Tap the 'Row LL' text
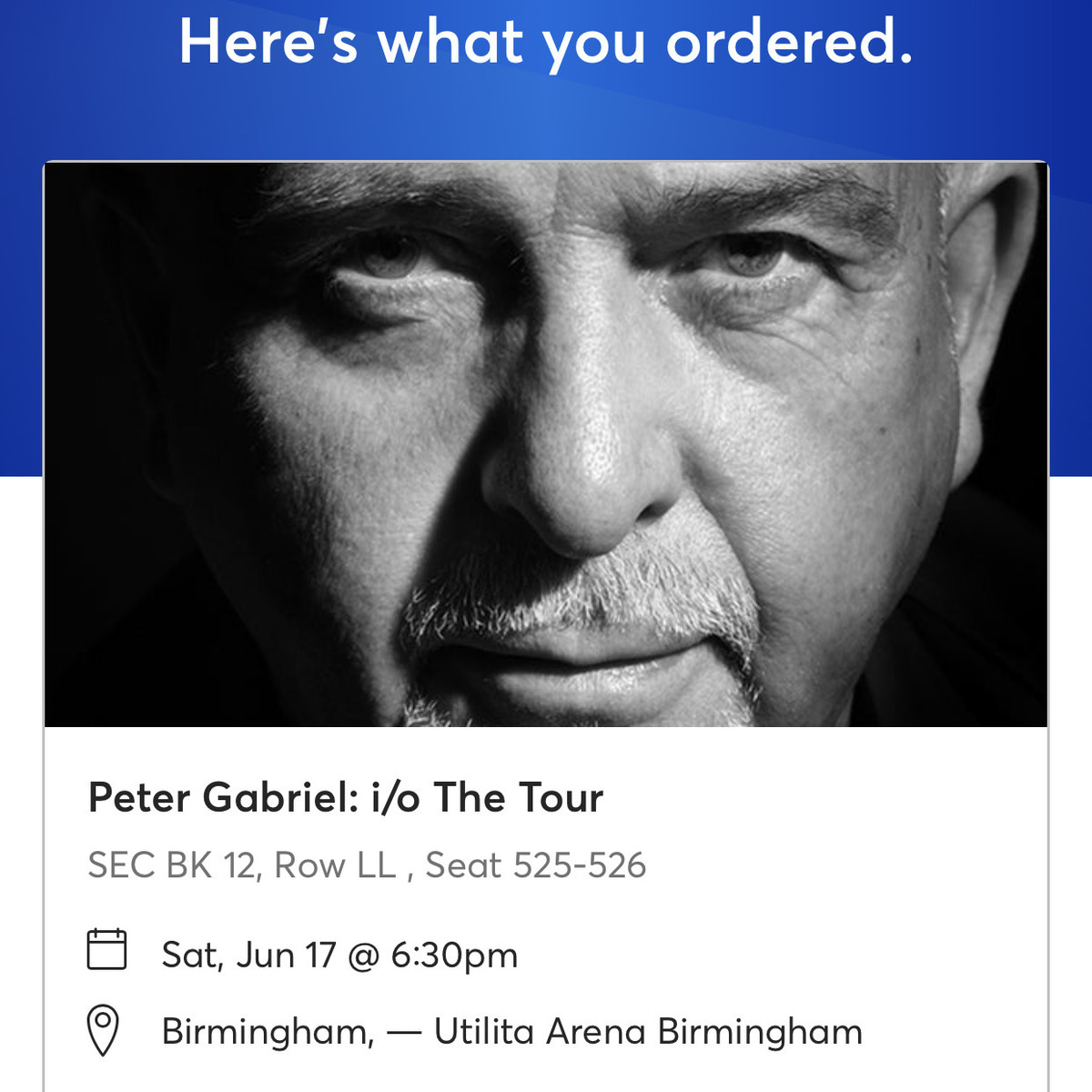 pos(335,865)
